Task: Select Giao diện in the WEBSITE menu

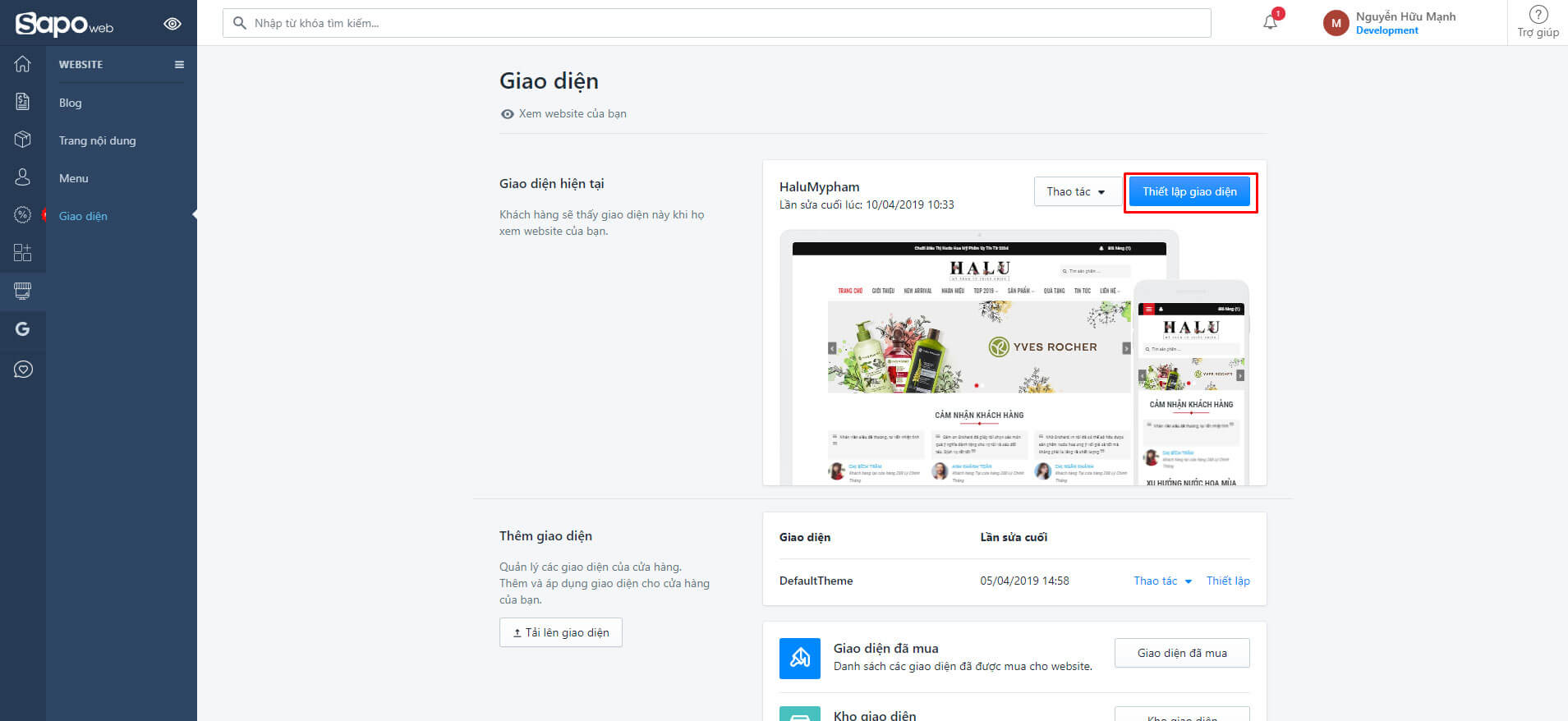Action: click(x=83, y=216)
